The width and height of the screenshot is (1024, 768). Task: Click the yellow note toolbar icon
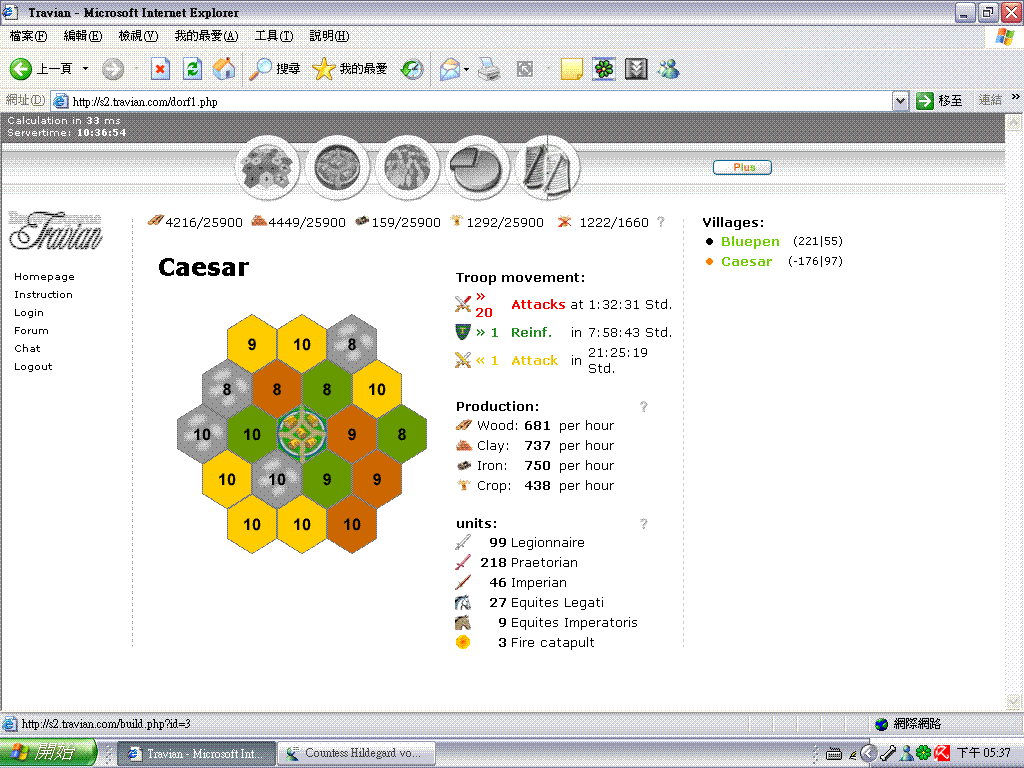tap(571, 69)
